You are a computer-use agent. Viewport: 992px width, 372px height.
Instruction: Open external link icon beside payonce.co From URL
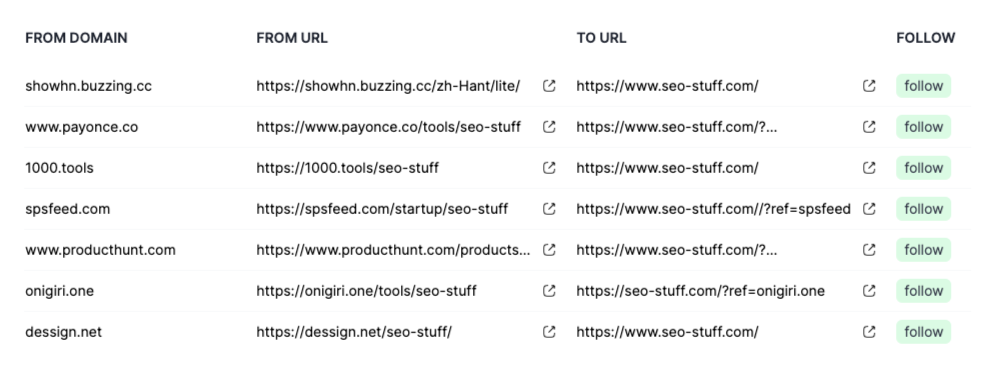coord(549,127)
